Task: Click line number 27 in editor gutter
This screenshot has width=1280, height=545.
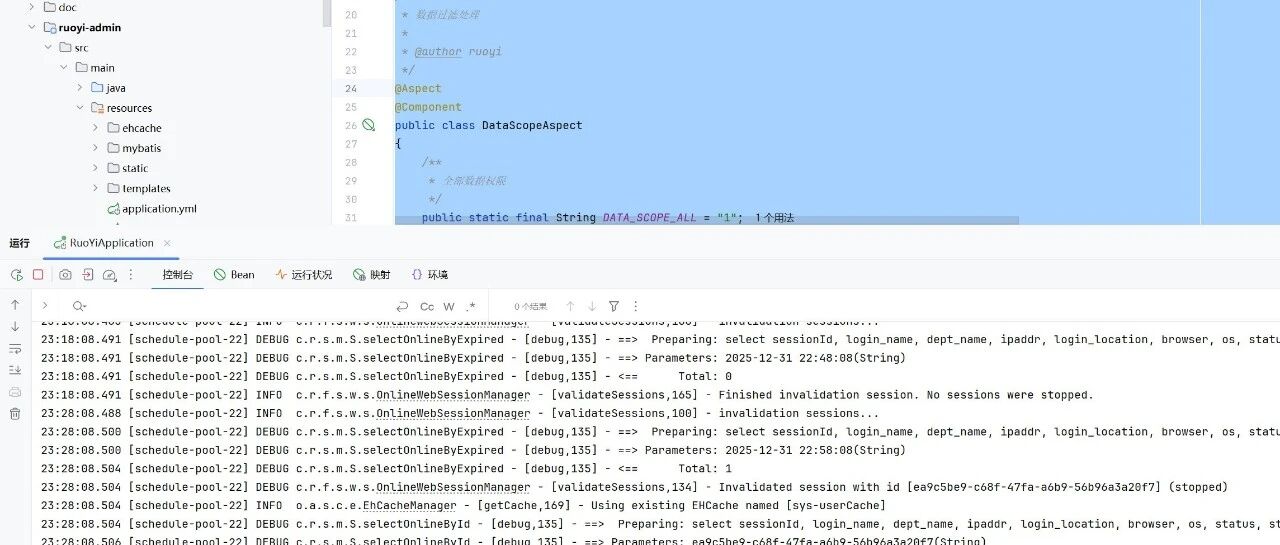Action: pyautogui.click(x=351, y=144)
